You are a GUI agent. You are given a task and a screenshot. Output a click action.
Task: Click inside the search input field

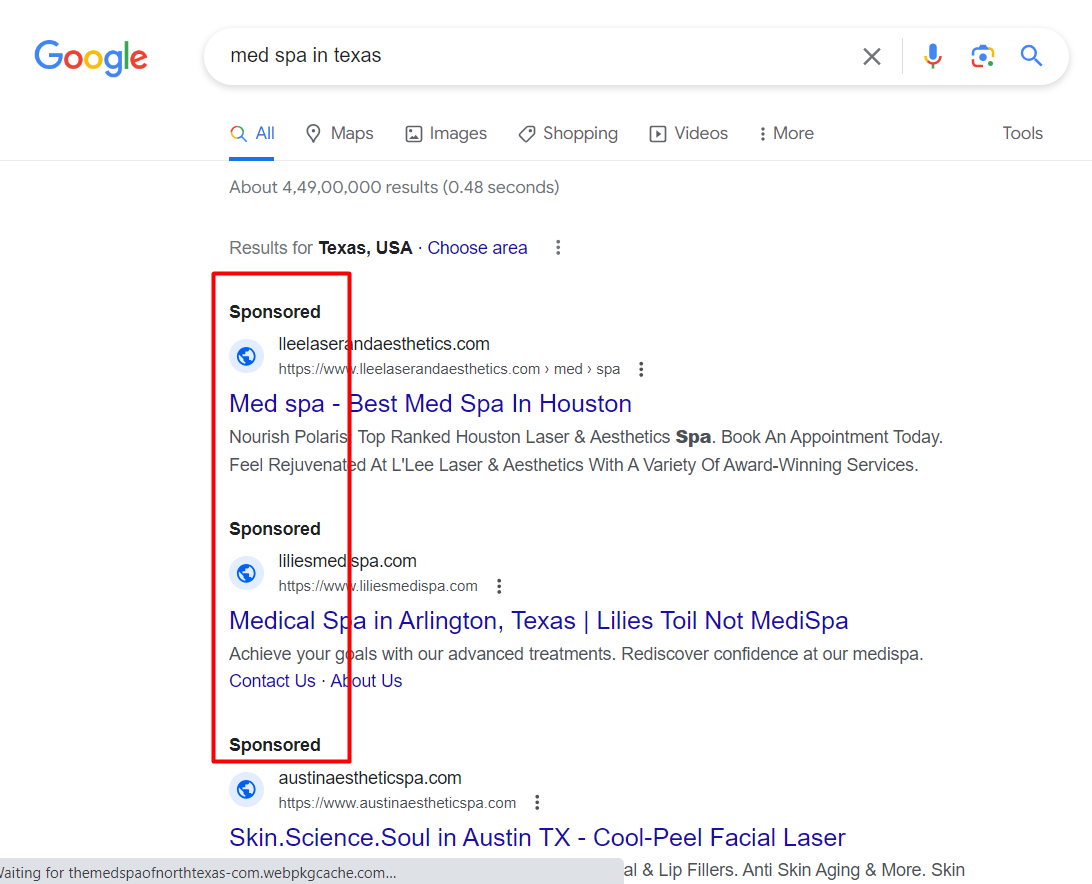coord(500,56)
